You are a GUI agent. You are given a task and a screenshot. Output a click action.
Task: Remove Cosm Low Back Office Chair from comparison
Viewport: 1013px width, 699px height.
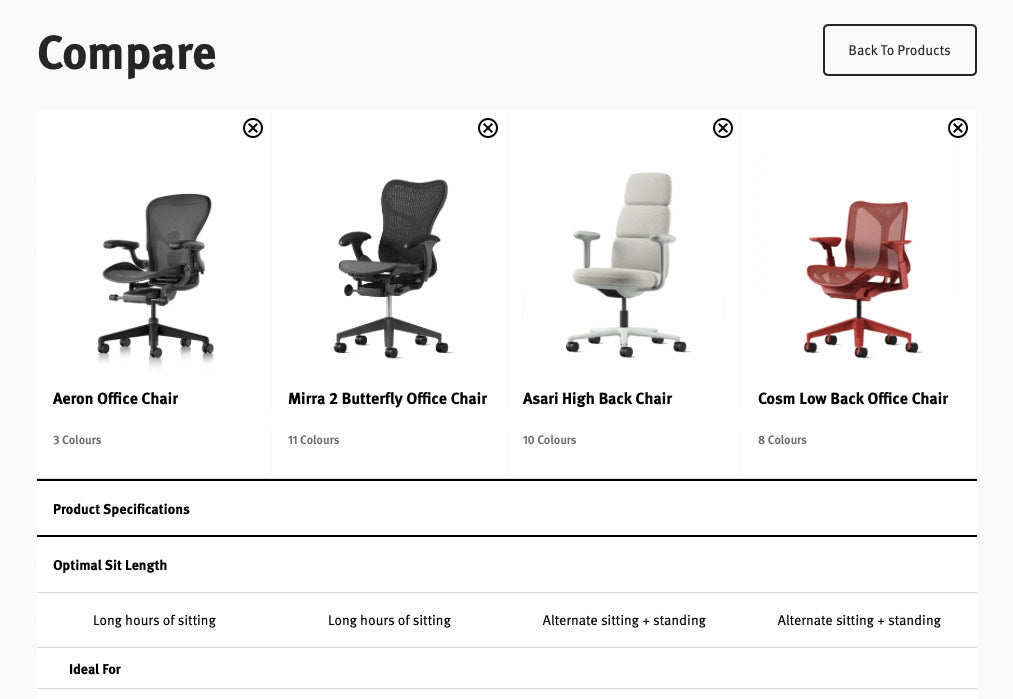tap(957, 127)
